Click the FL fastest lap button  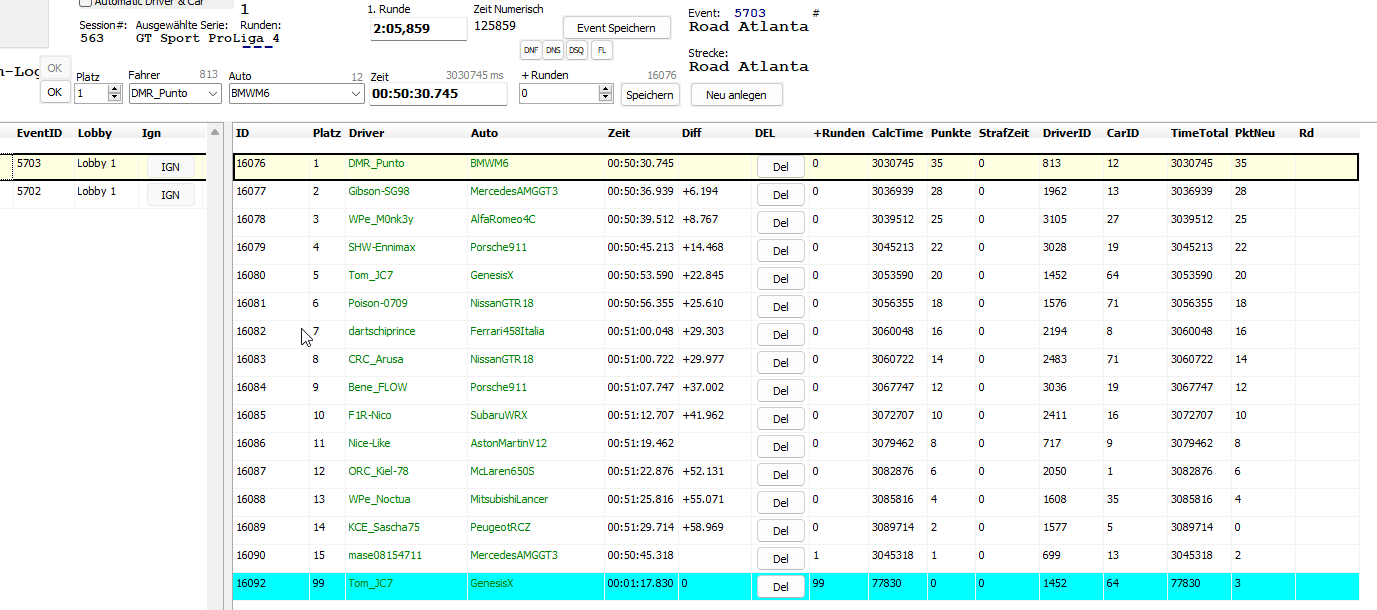tap(601, 50)
